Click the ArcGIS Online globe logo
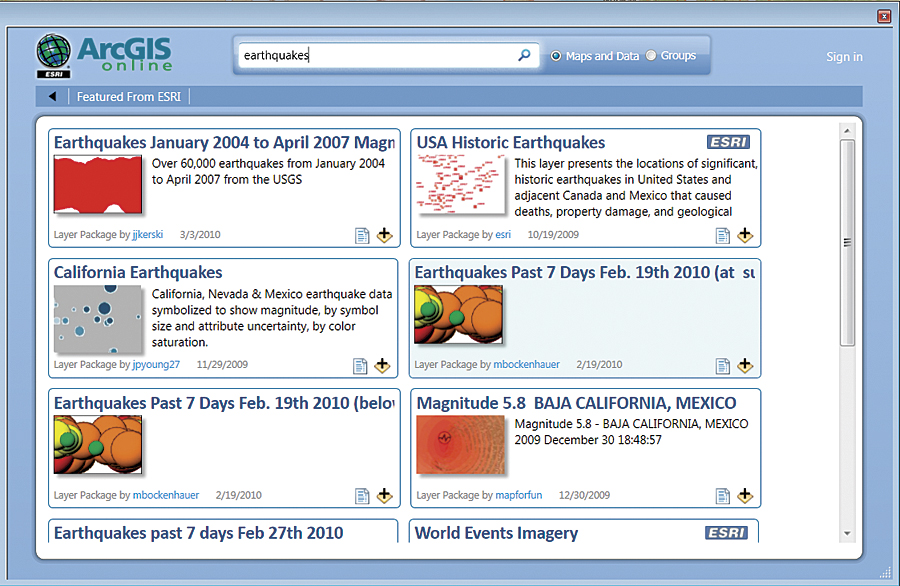This screenshot has width=900, height=586. coord(53,56)
